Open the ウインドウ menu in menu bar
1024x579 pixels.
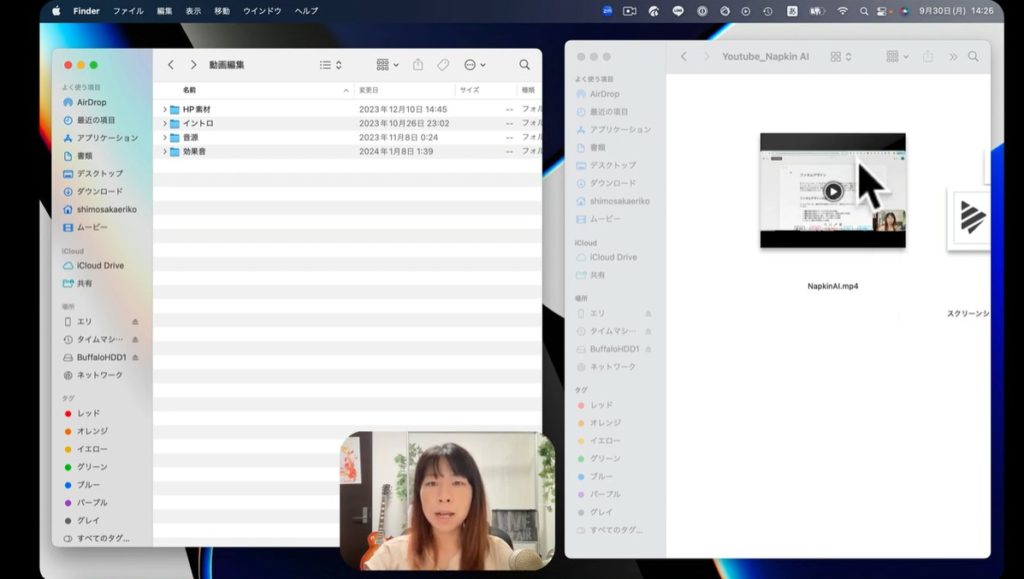(262, 11)
